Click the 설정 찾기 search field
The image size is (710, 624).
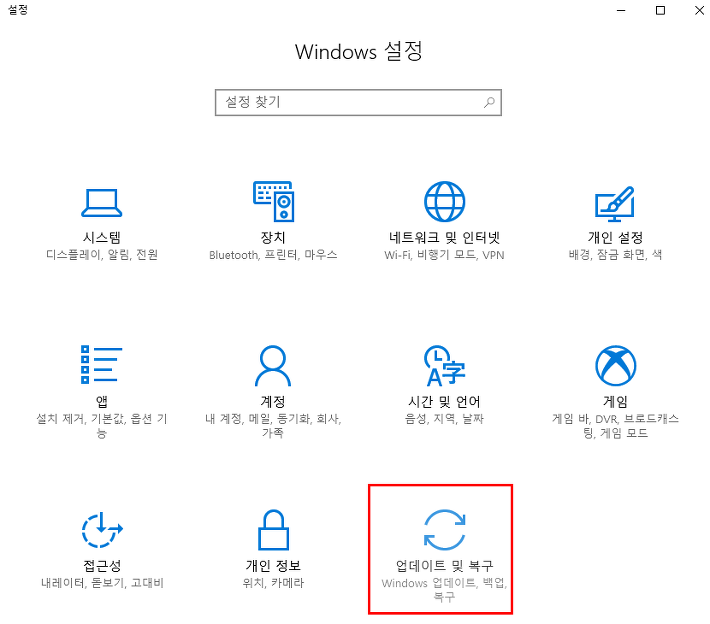point(358,102)
